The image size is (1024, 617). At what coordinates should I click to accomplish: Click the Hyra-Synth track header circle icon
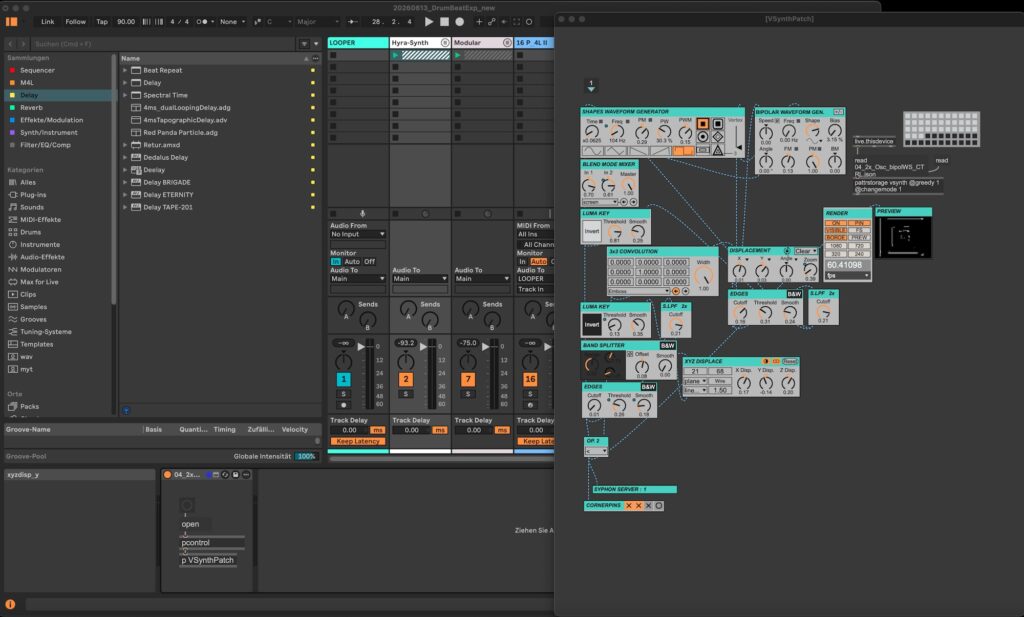click(x=445, y=42)
